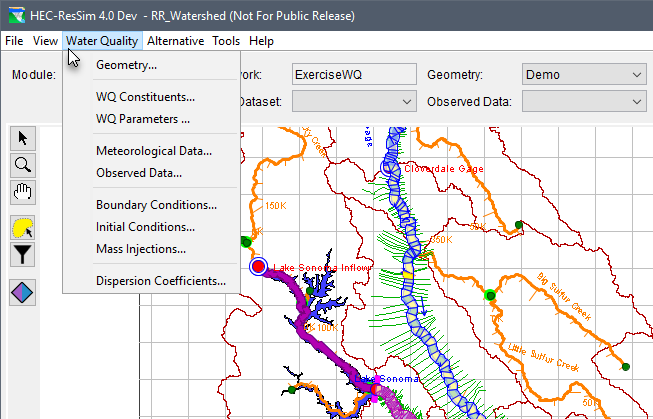Click the red Lake Sonoma Inflow node

pyautogui.click(x=258, y=266)
